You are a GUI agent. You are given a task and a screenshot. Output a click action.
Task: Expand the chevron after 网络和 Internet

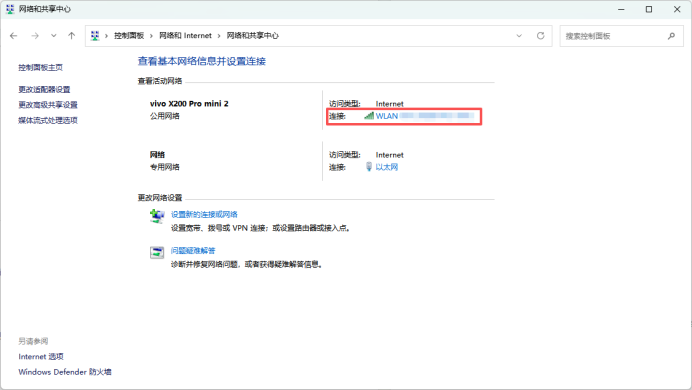(x=219, y=36)
